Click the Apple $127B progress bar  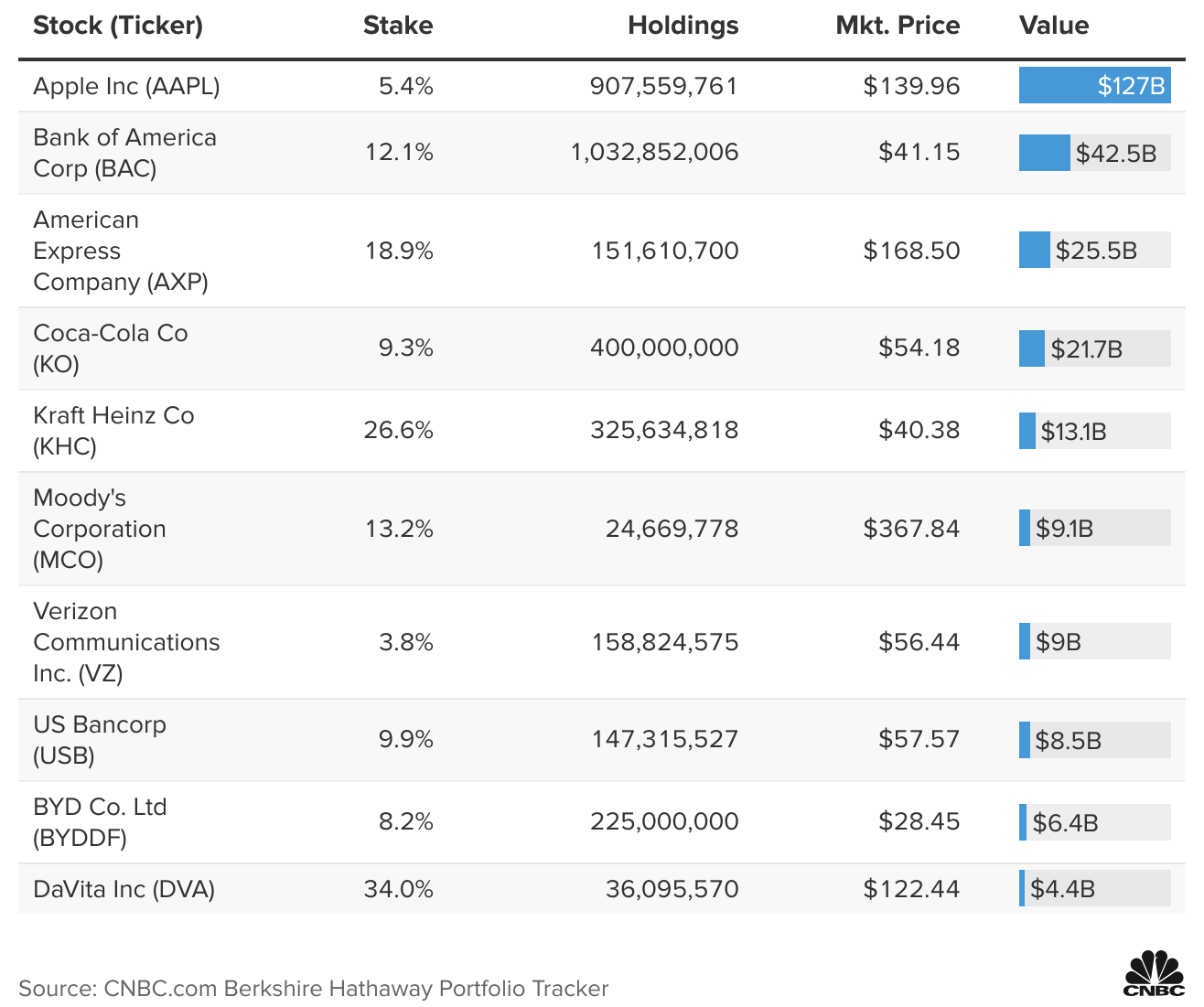(1094, 86)
